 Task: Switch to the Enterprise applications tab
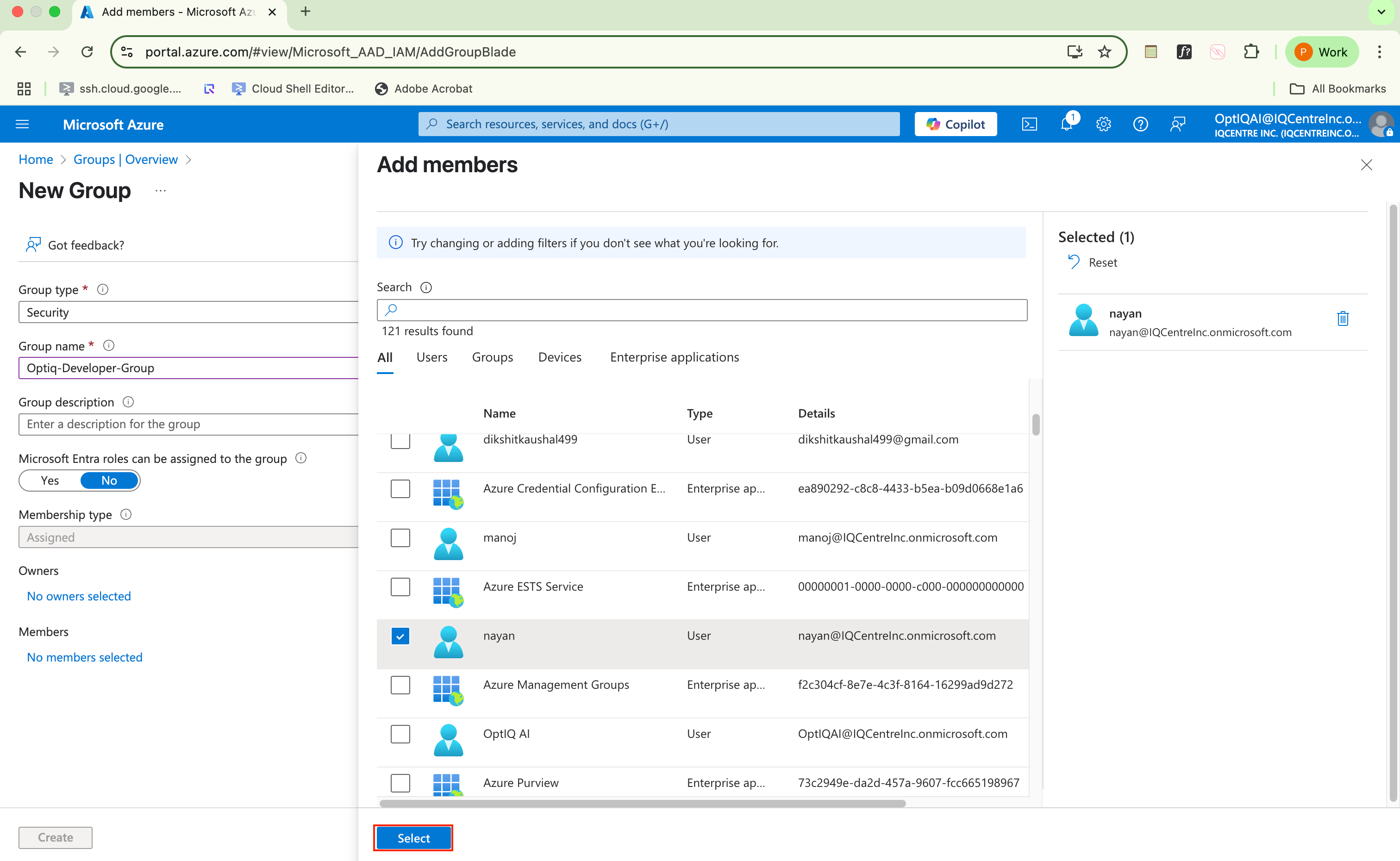click(x=674, y=358)
